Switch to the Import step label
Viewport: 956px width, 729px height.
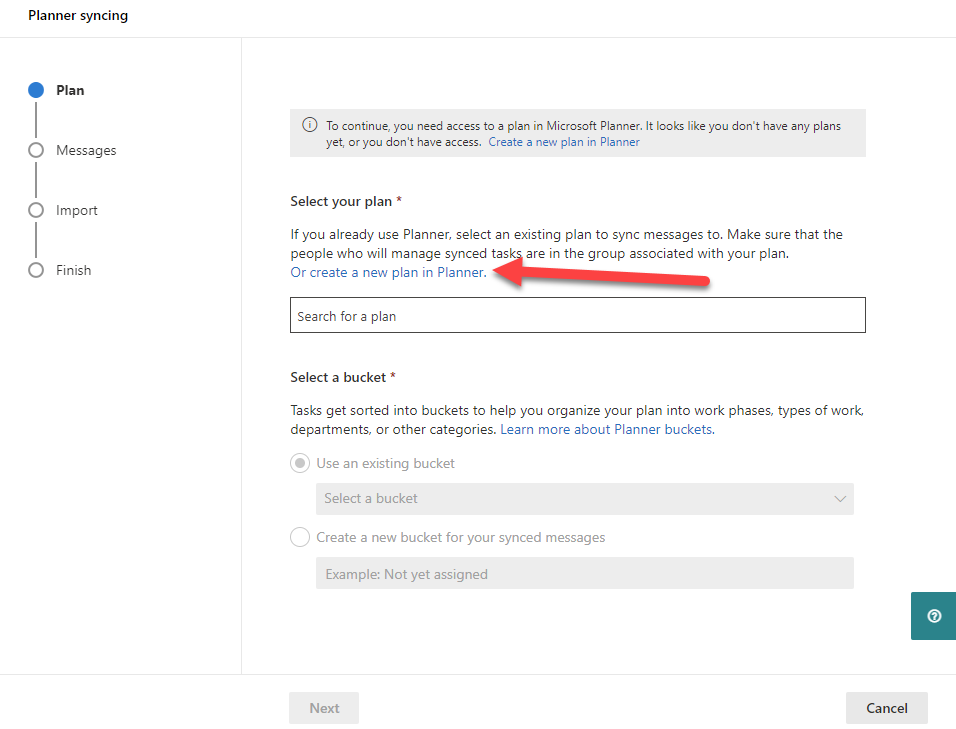[77, 210]
